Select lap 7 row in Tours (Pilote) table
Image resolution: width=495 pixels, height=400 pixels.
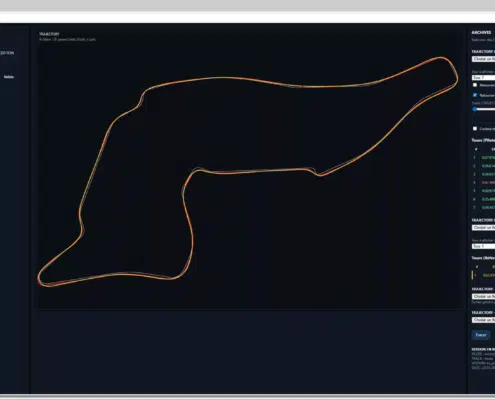tap(483, 207)
